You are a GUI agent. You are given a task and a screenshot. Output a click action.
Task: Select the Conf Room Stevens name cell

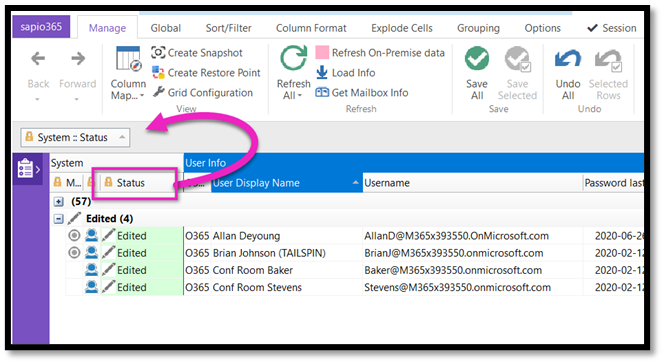pyautogui.click(x=287, y=287)
